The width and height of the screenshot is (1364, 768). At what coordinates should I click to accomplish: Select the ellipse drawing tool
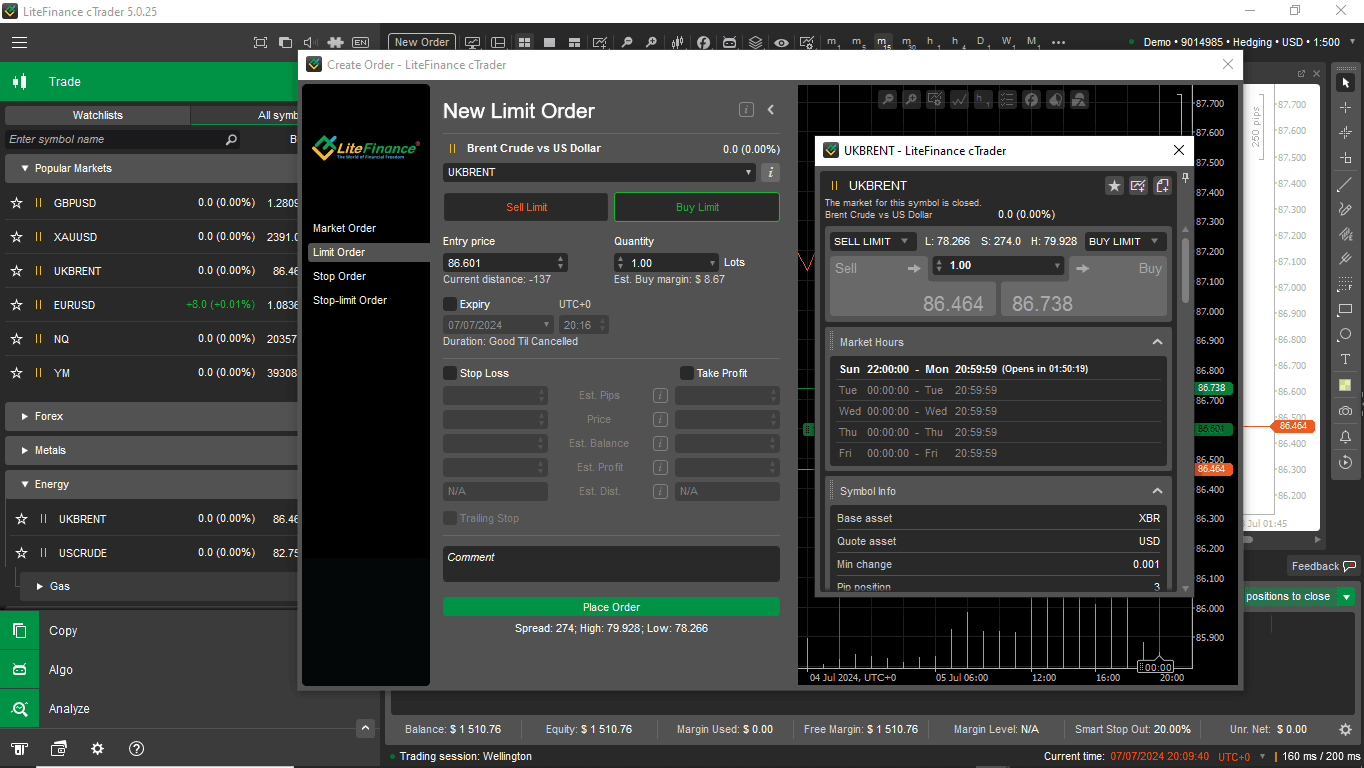(x=1345, y=334)
